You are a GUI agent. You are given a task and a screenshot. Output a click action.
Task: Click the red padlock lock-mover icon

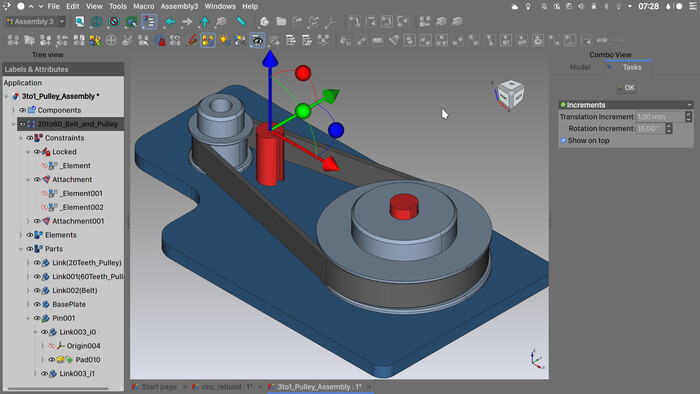pyautogui.click(x=159, y=41)
